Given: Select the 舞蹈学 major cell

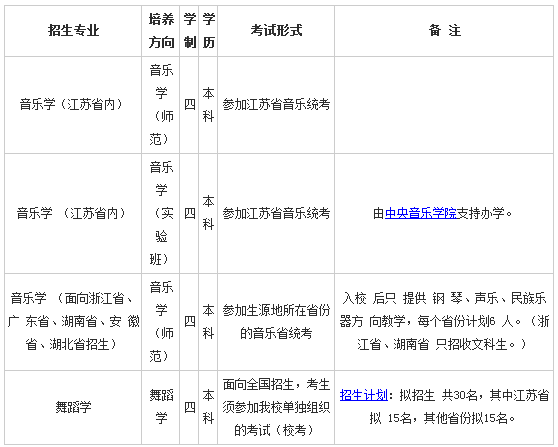Looking at the screenshot, I should (73, 407).
